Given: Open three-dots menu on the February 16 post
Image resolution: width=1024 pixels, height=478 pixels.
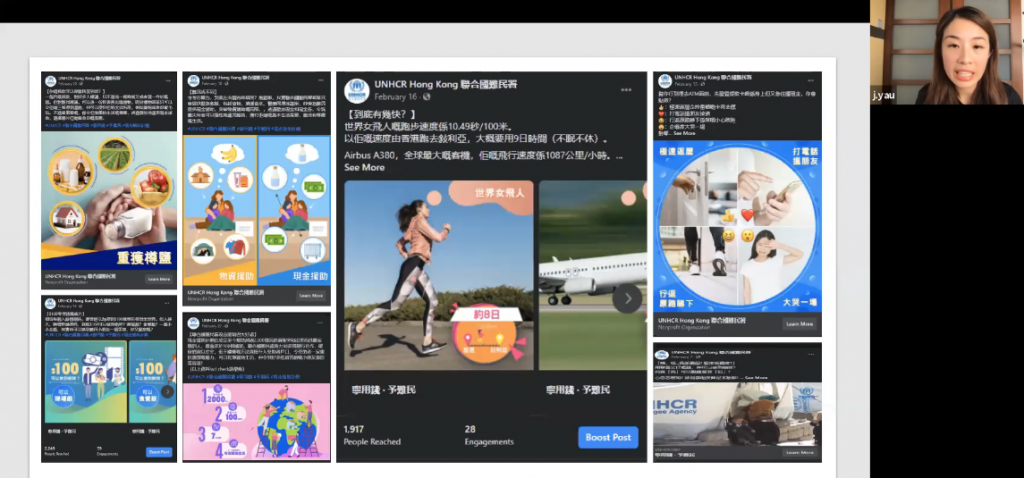Looking at the screenshot, I should pos(626,89).
